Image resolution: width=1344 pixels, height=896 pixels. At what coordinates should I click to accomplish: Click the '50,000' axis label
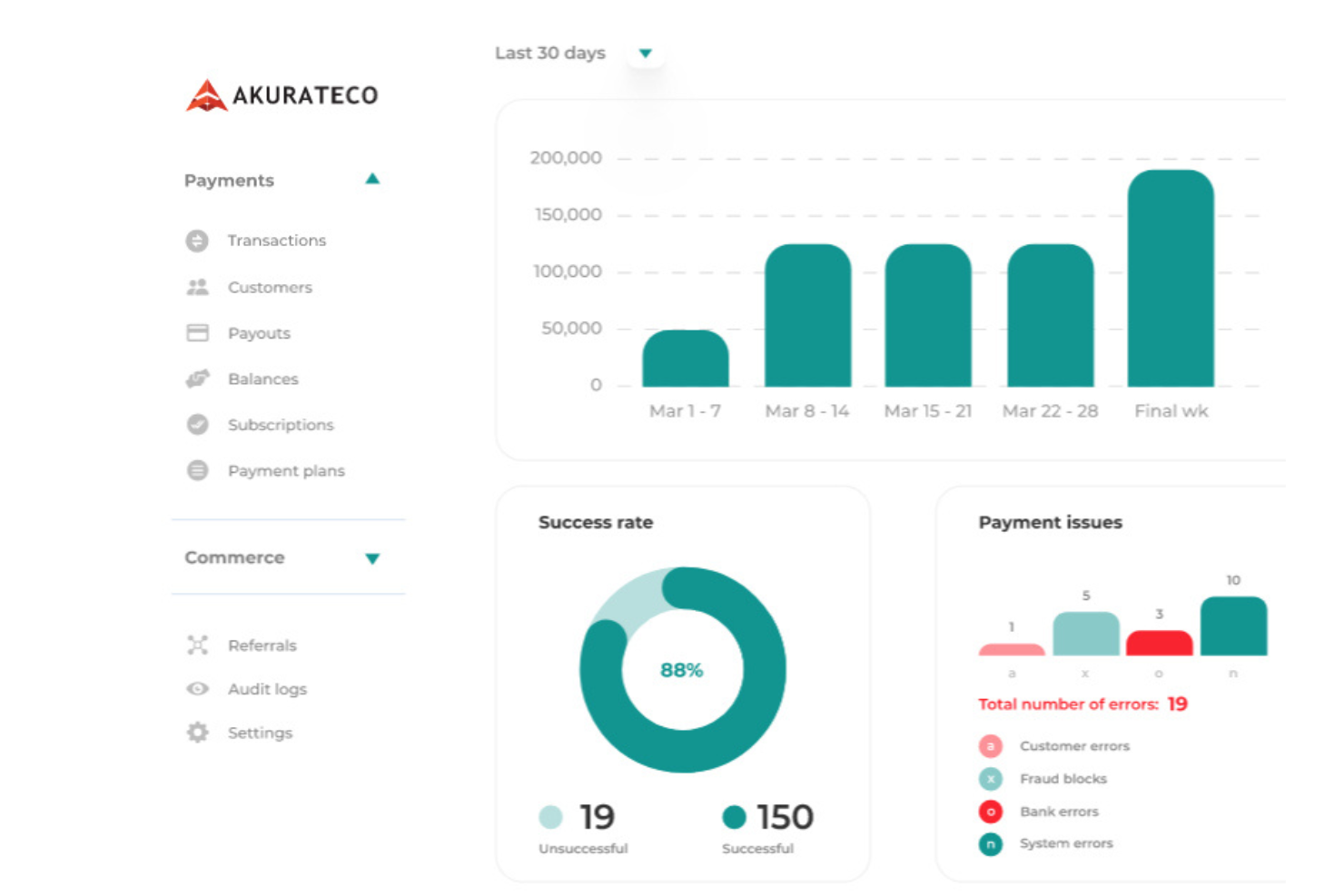[571, 329]
